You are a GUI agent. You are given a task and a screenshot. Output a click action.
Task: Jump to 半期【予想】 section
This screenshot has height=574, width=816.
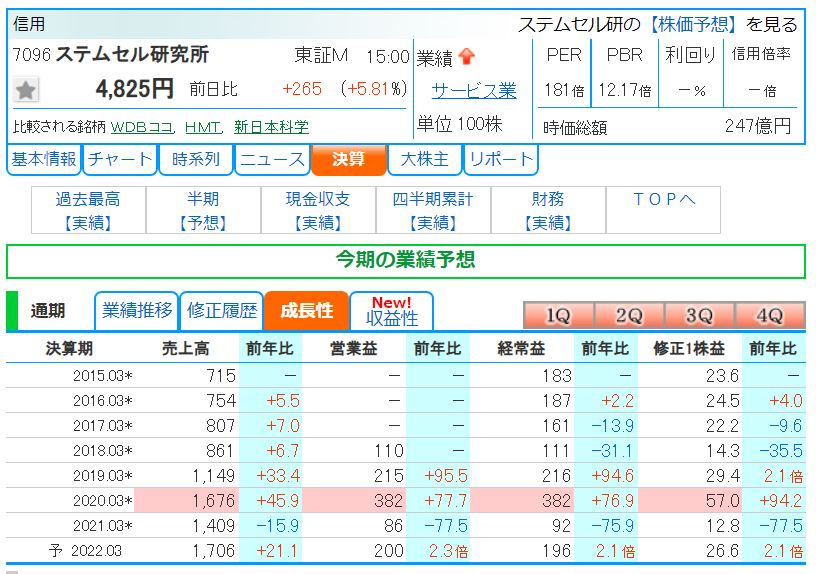(203, 210)
